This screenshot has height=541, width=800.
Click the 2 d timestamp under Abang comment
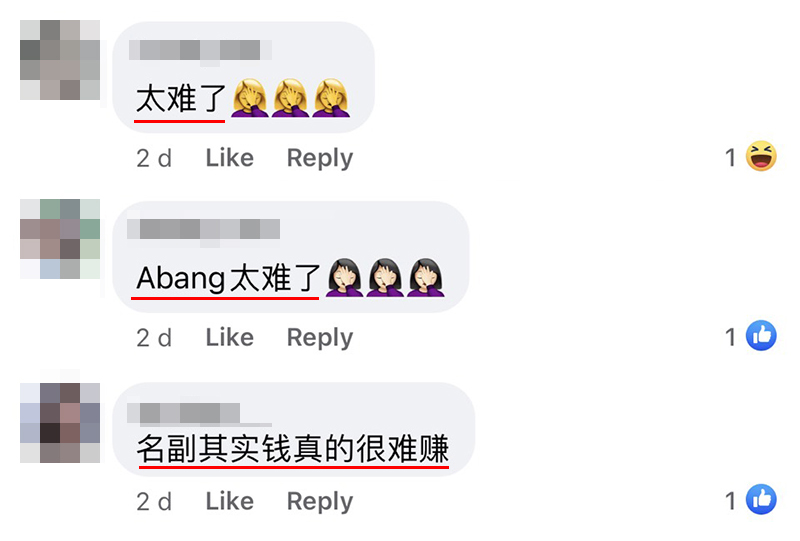154,338
